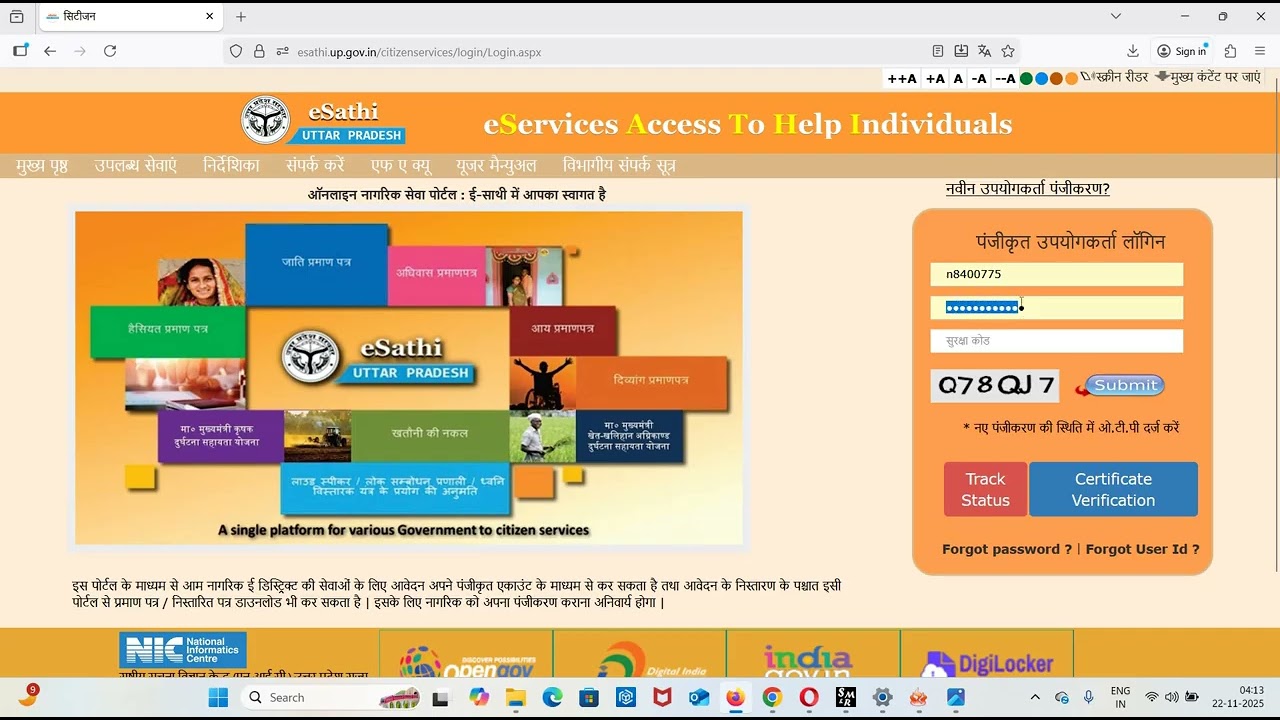
Task: Click the --A smallest font size button
Action: (1005, 78)
